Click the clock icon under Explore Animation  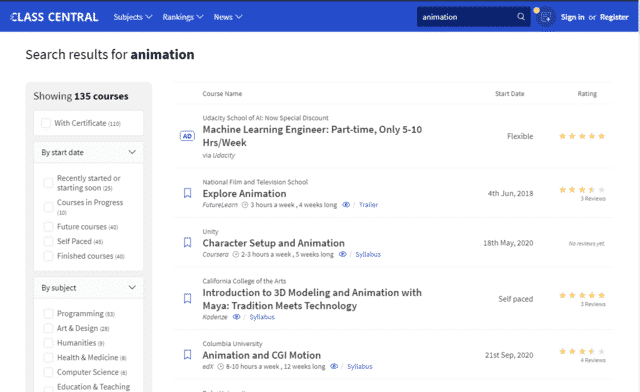pos(245,205)
